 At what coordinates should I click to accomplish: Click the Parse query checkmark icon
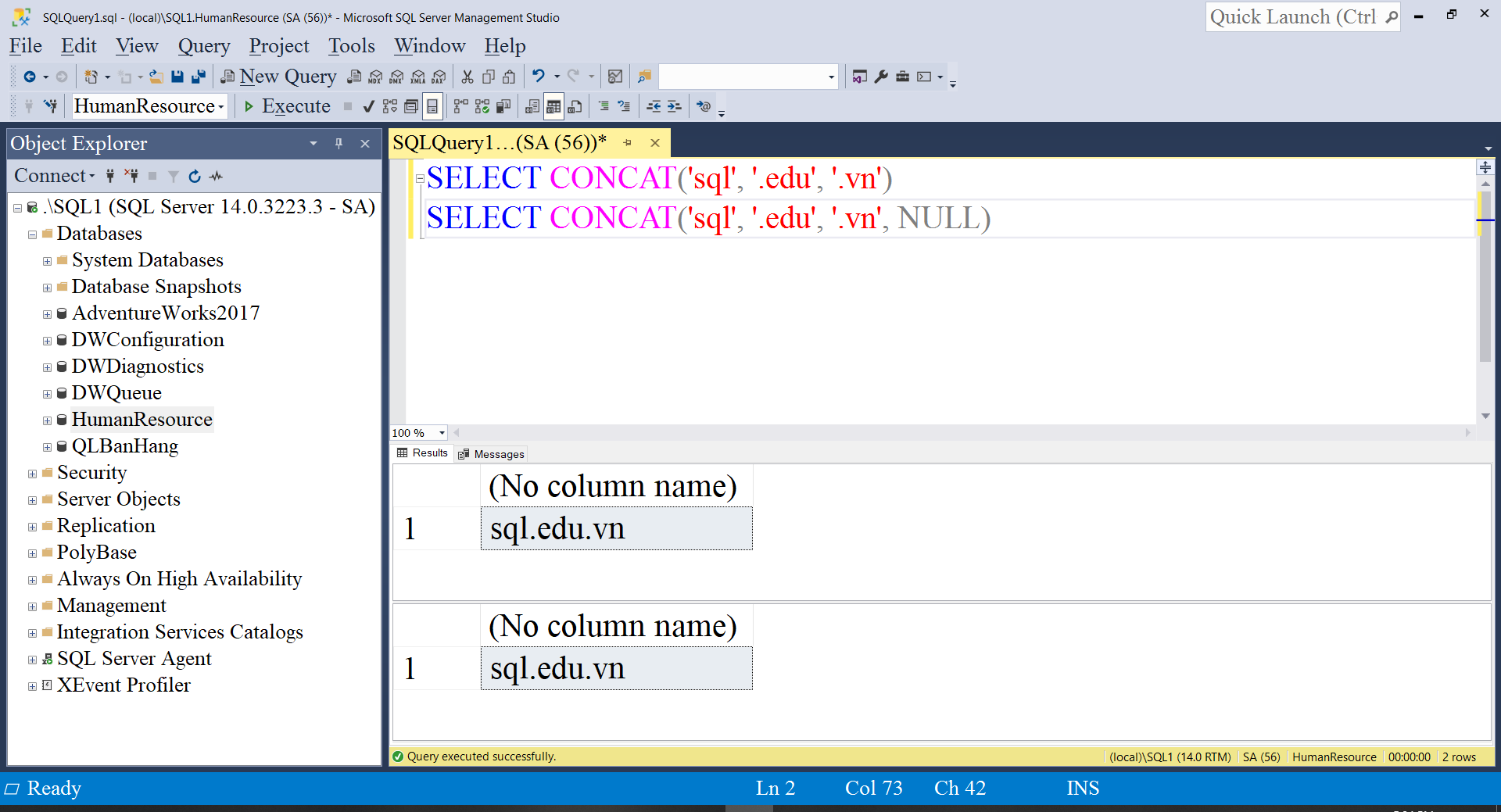click(x=367, y=106)
